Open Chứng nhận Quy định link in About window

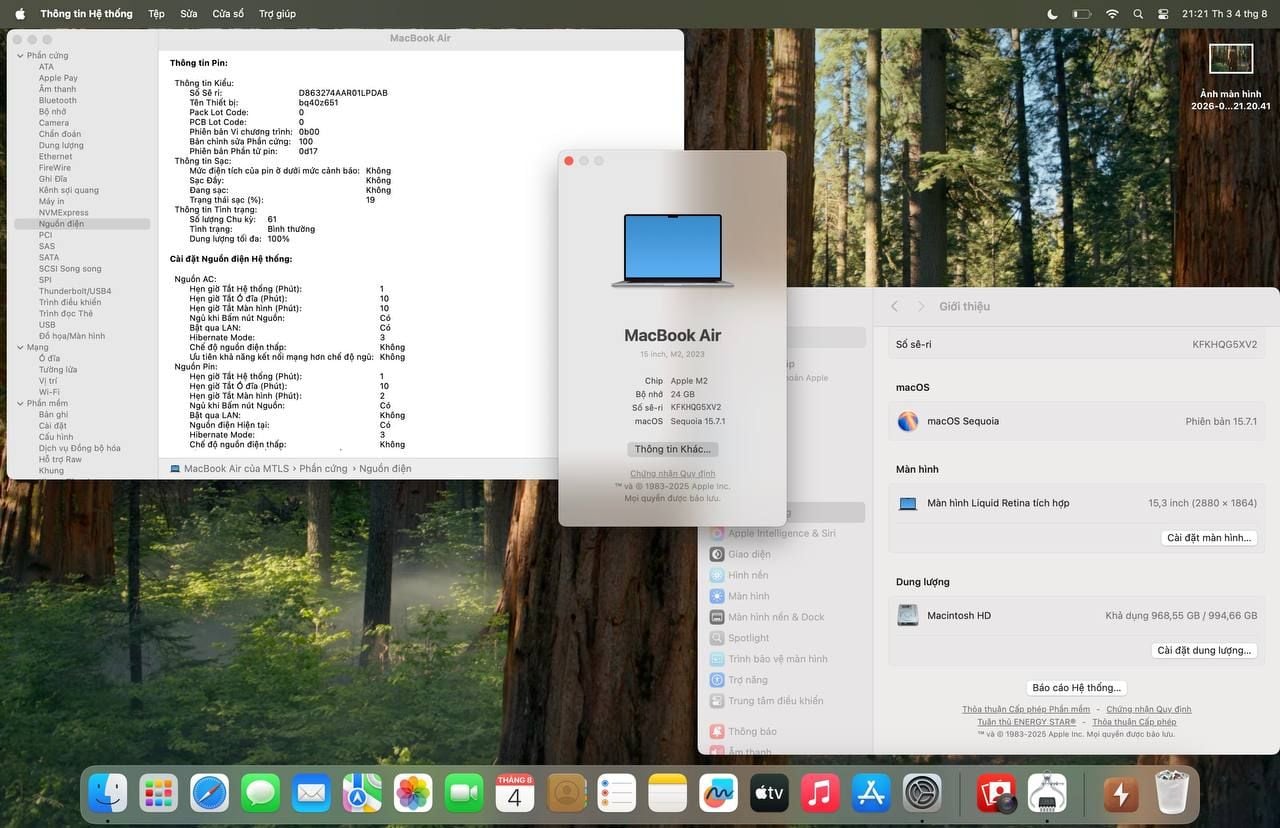point(672,474)
